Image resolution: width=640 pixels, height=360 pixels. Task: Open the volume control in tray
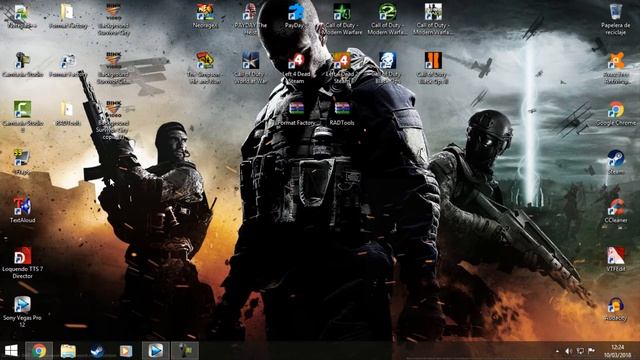click(x=569, y=351)
